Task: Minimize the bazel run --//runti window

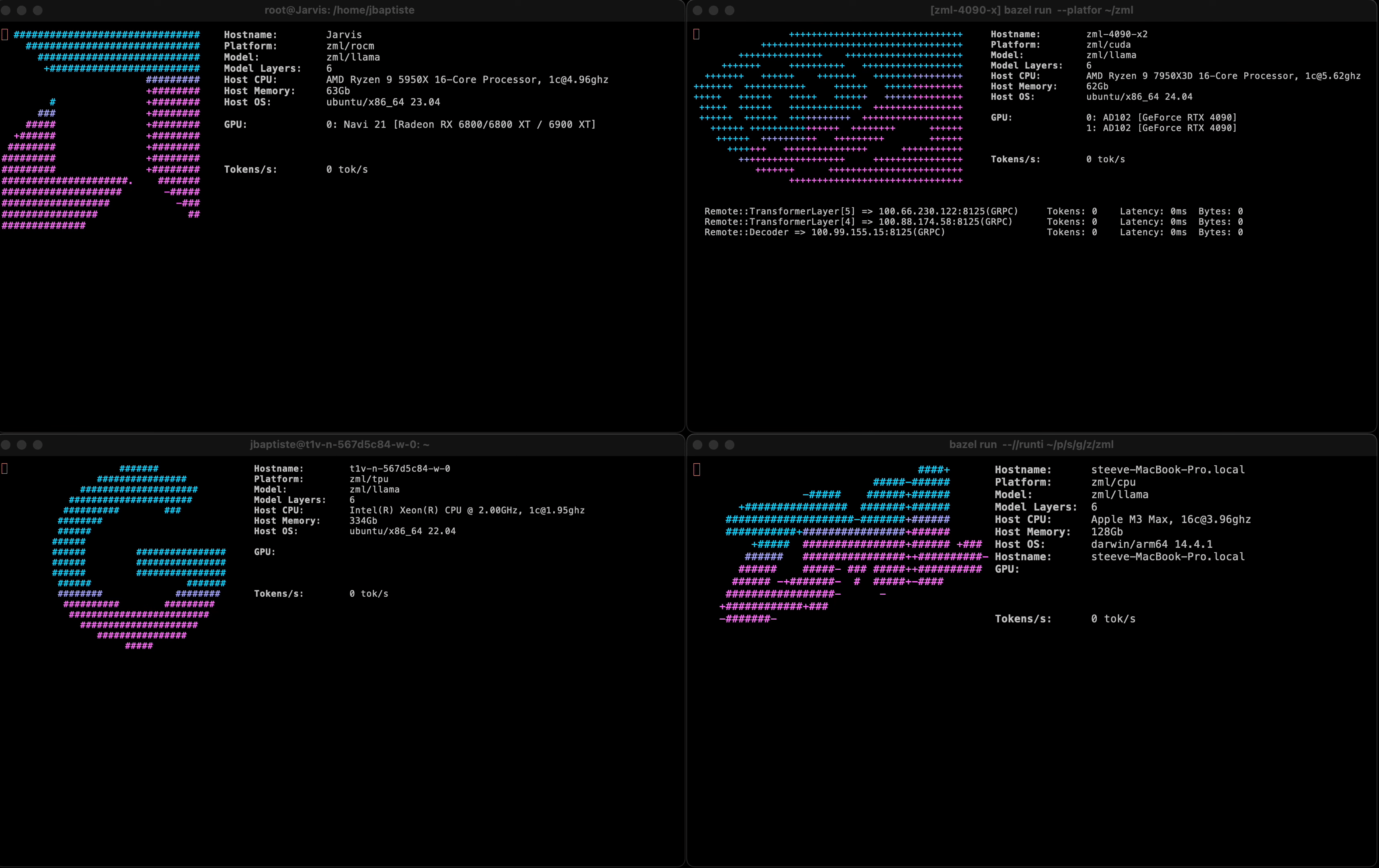Action: [x=714, y=445]
